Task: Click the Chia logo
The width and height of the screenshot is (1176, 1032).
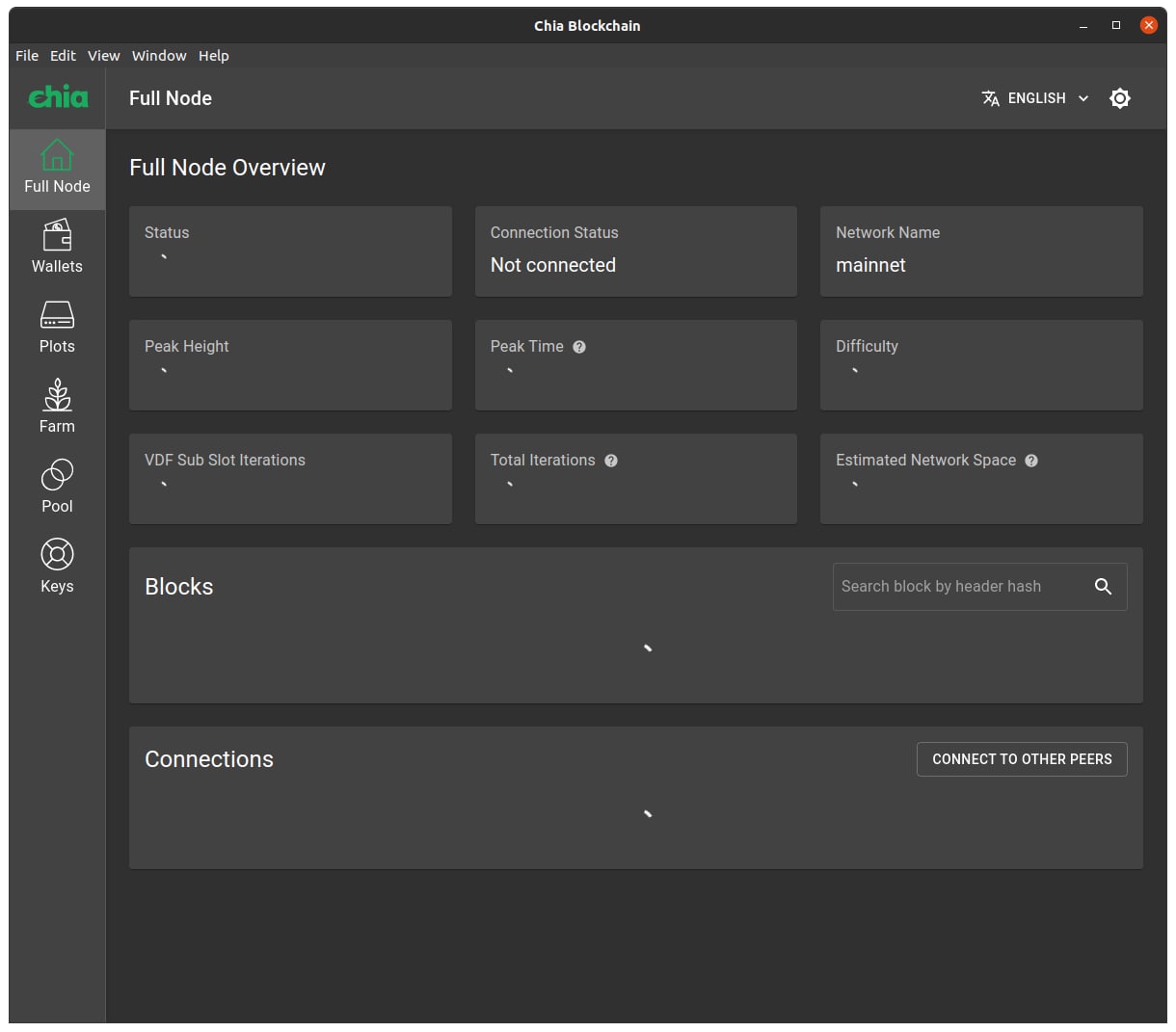Action: coord(58,96)
